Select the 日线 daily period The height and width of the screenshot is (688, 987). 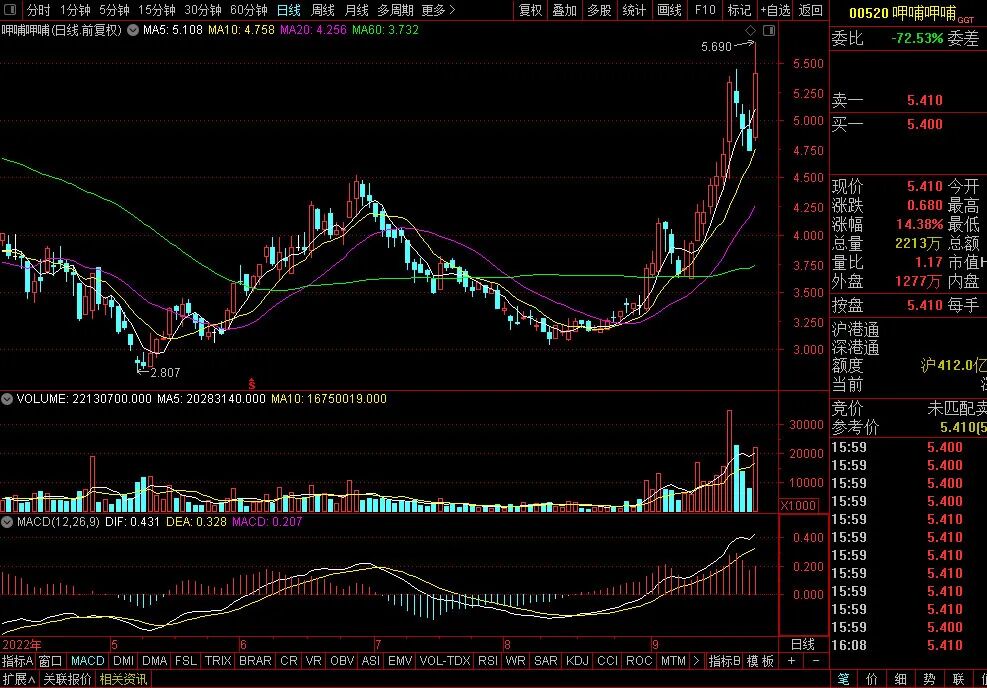[x=289, y=10]
